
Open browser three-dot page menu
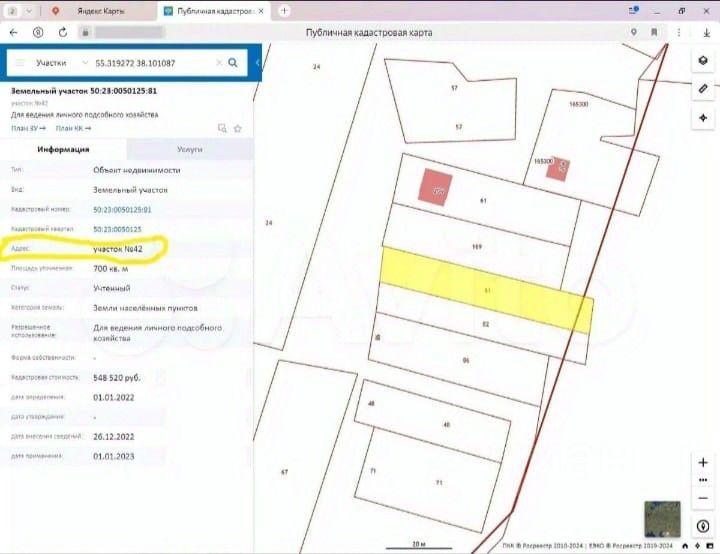(x=679, y=32)
